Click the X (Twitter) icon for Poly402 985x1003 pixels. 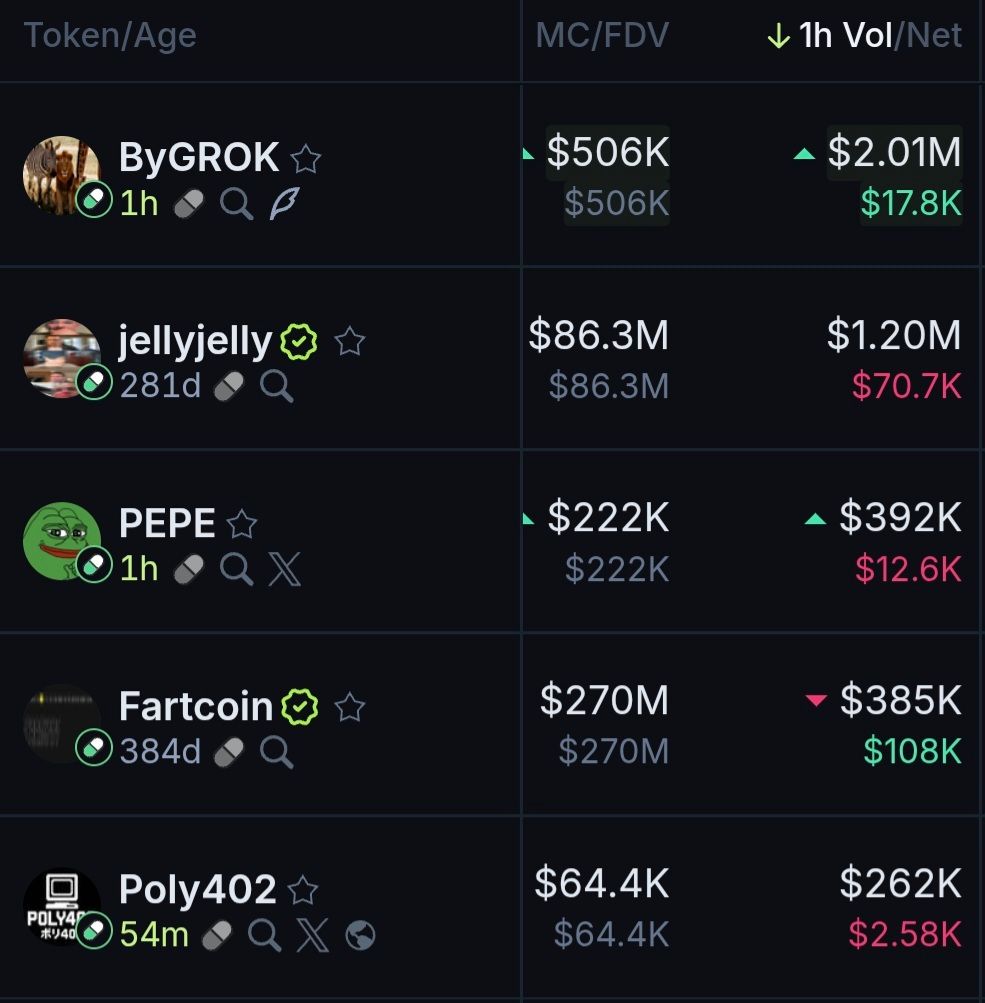312,935
